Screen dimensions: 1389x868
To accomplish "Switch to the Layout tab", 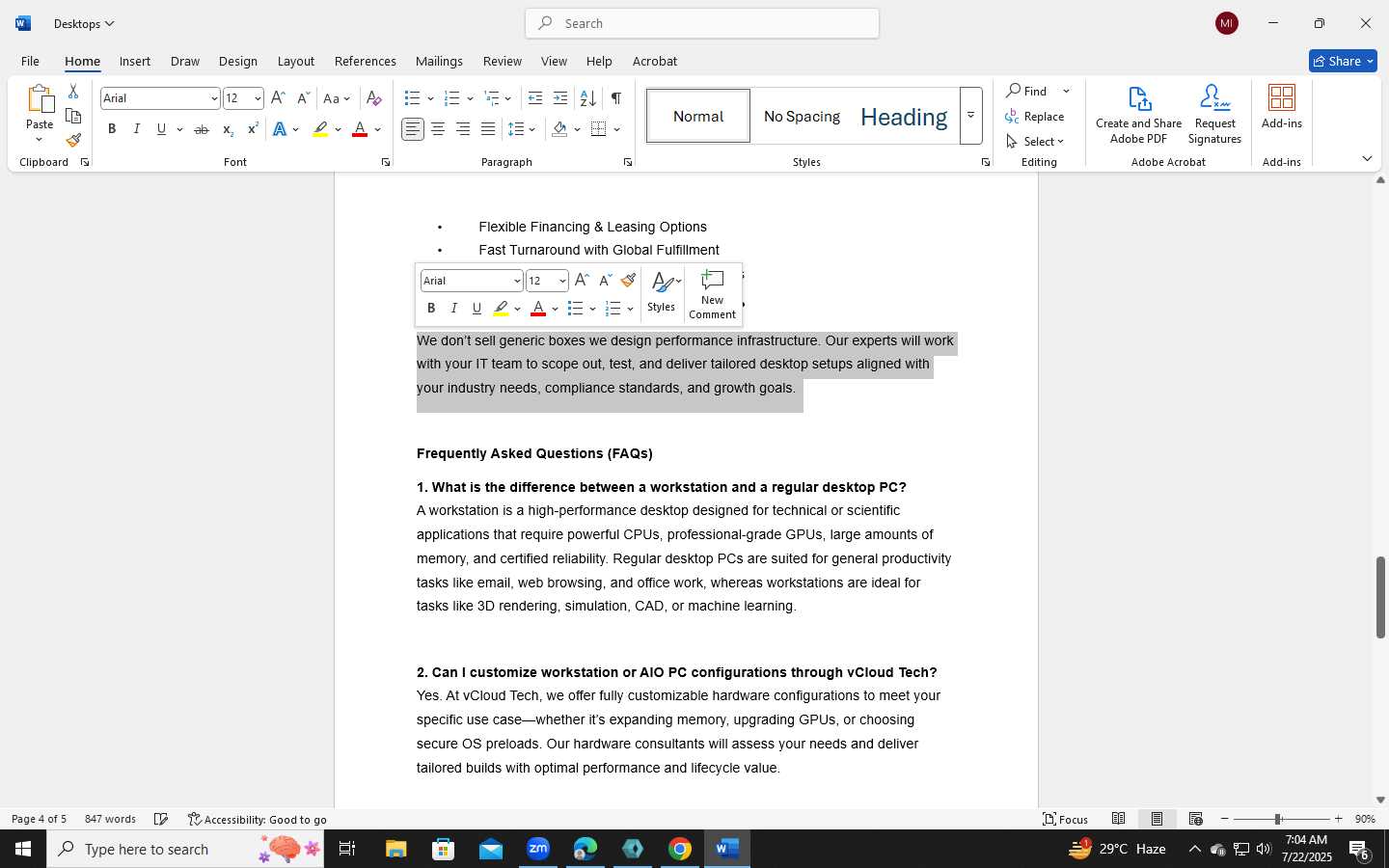I will tap(295, 61).
